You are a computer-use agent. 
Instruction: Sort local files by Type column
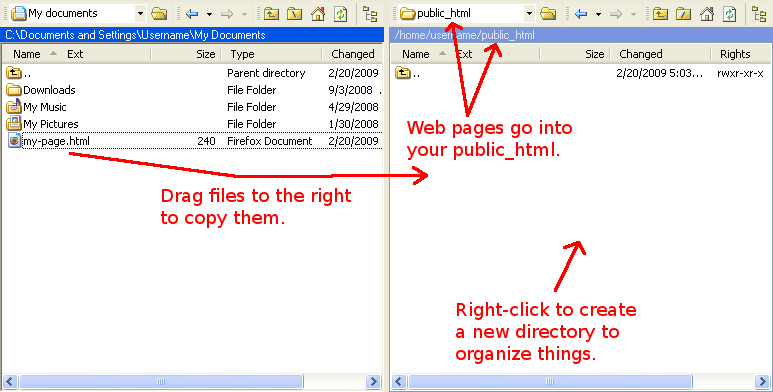(243, 54)
